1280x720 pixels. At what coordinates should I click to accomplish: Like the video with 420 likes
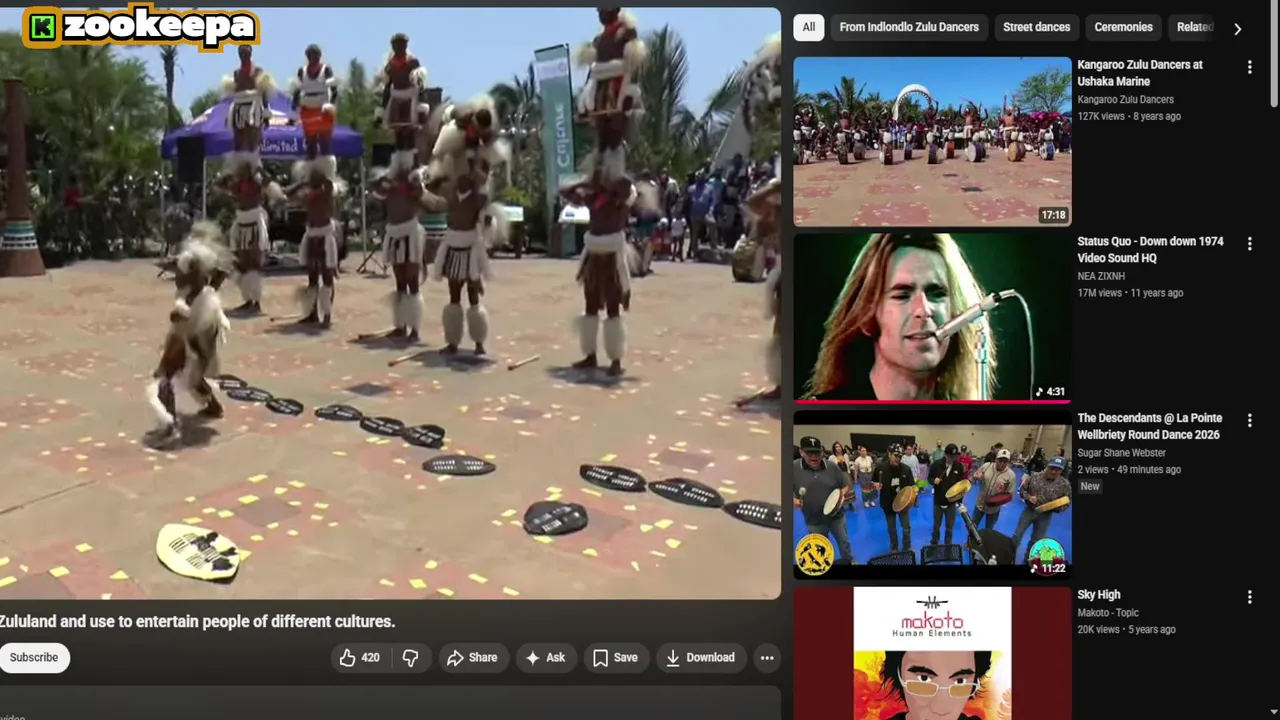point(359,657)
